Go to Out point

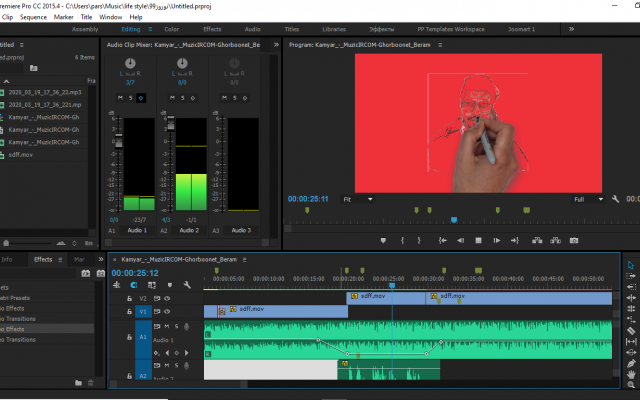pos(515,240)
